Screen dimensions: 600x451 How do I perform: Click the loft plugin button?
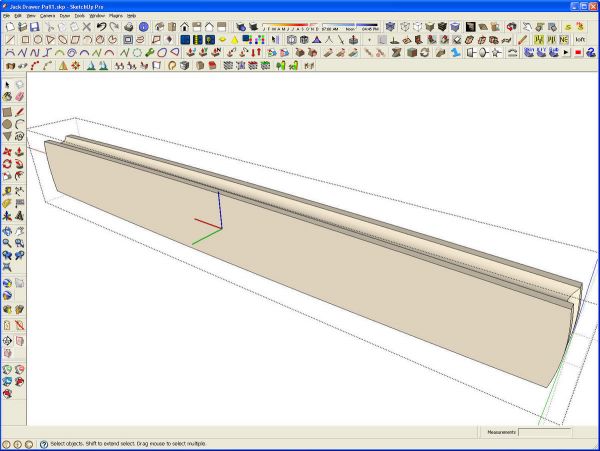click(x=580, y=39)
